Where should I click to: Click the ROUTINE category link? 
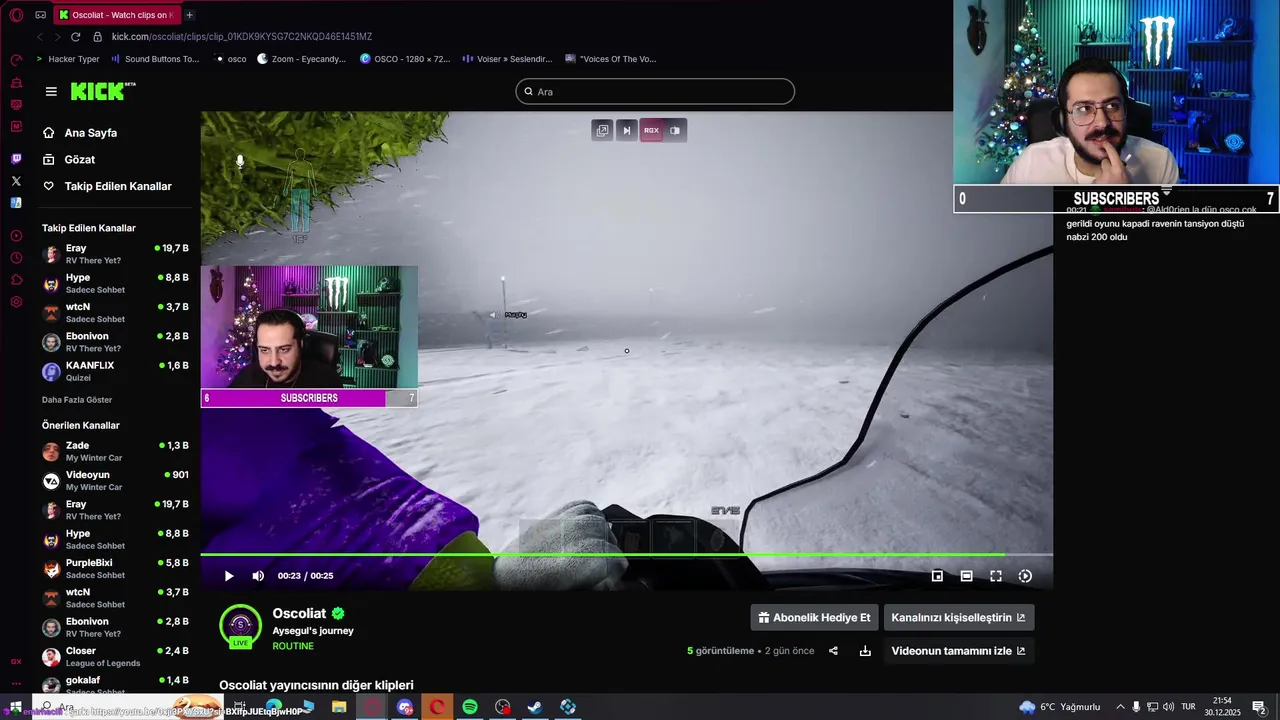pyautogui.click(x=293, y=646)
